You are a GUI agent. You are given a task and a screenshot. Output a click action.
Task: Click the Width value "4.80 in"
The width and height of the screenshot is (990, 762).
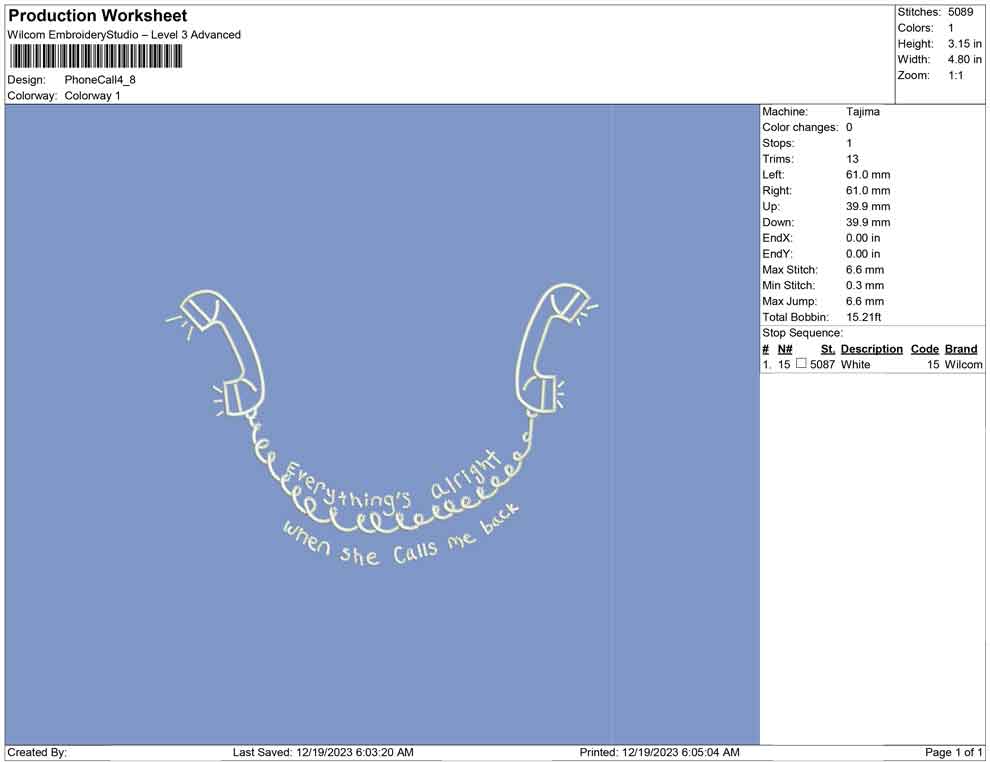964,59
